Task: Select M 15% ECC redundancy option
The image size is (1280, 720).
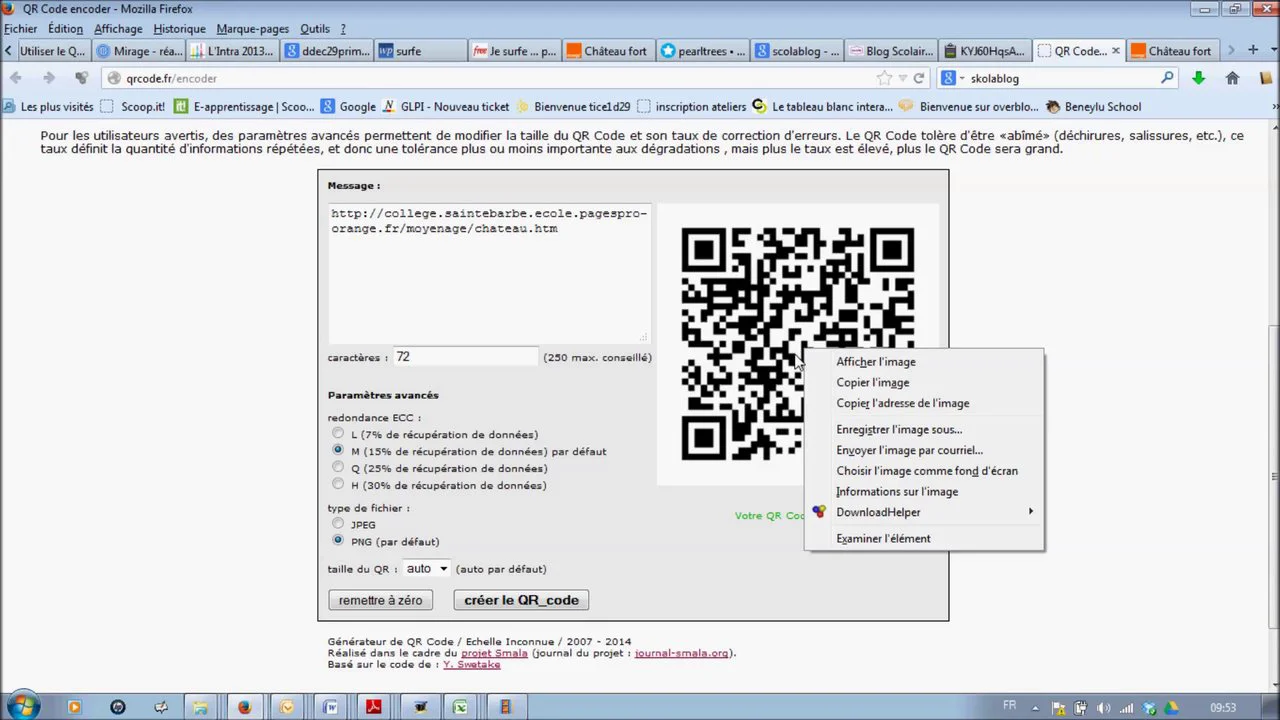Action: pos(338,451)
